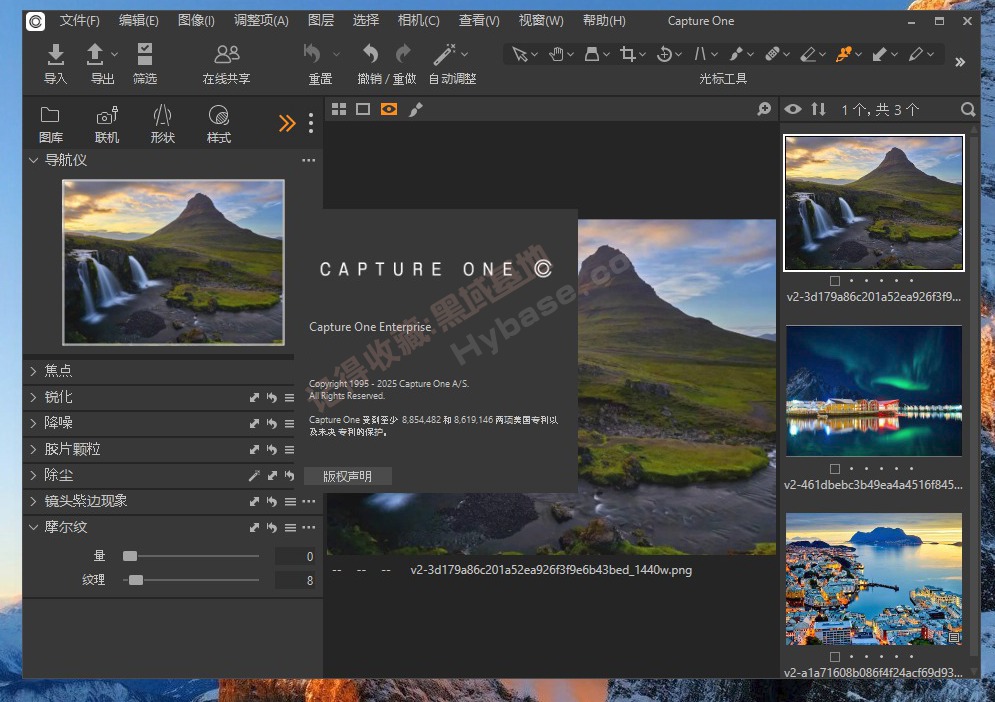This screenshot has height=702, width=995.
Task: Switch to the grid multi-view icon
Action: (x=339, y=109)
